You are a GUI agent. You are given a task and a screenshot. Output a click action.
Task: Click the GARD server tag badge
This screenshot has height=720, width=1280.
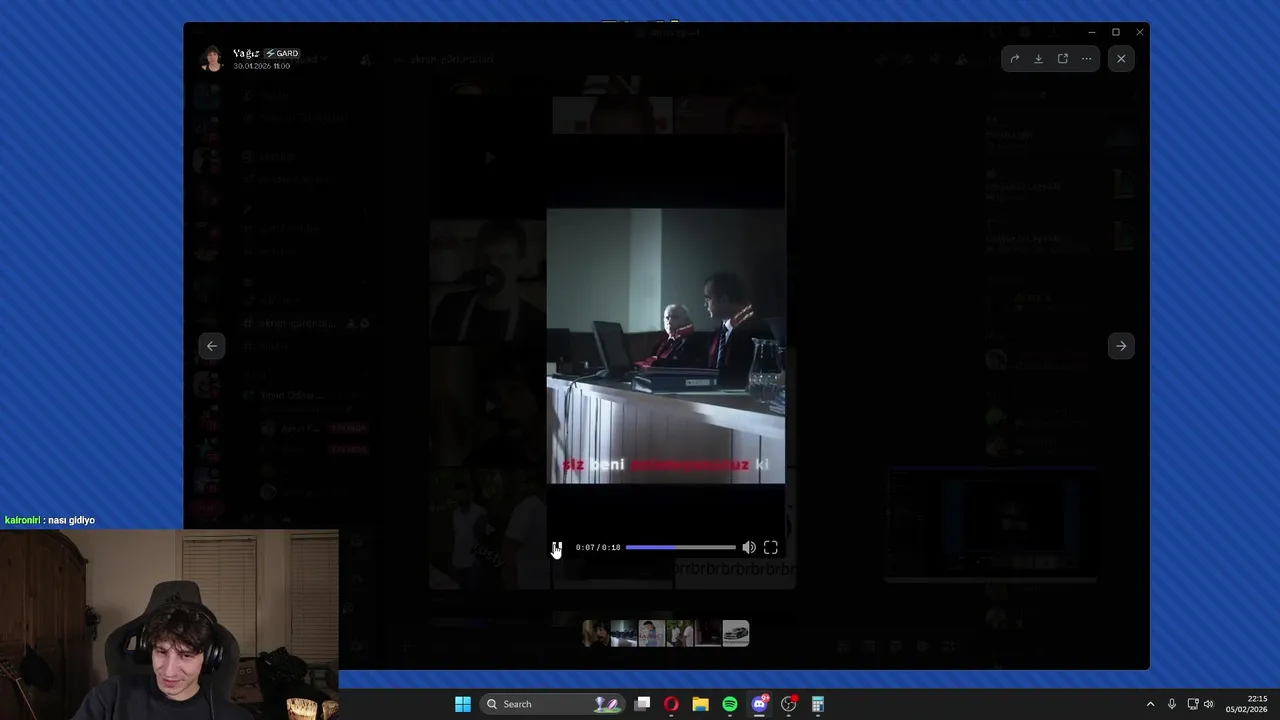point(282,53)
